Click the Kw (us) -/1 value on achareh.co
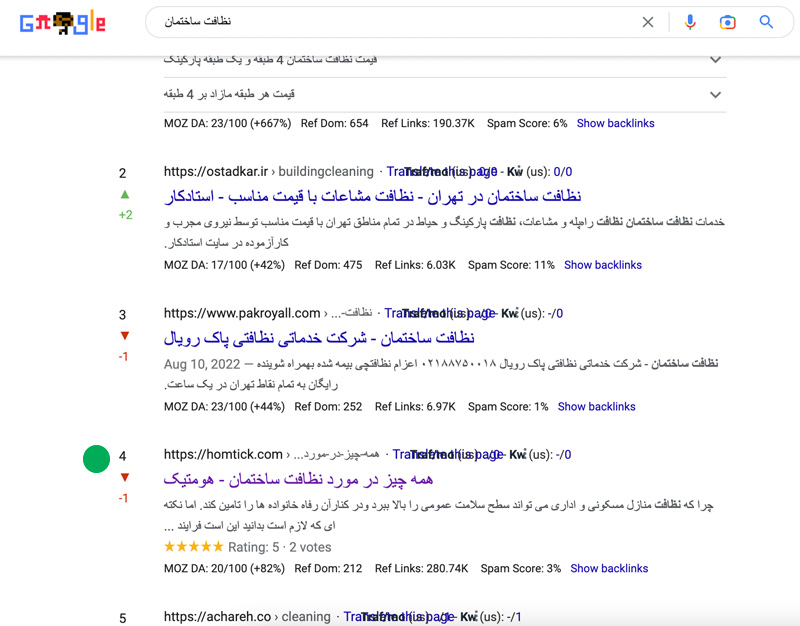800x626 pixels. (514, 617)
